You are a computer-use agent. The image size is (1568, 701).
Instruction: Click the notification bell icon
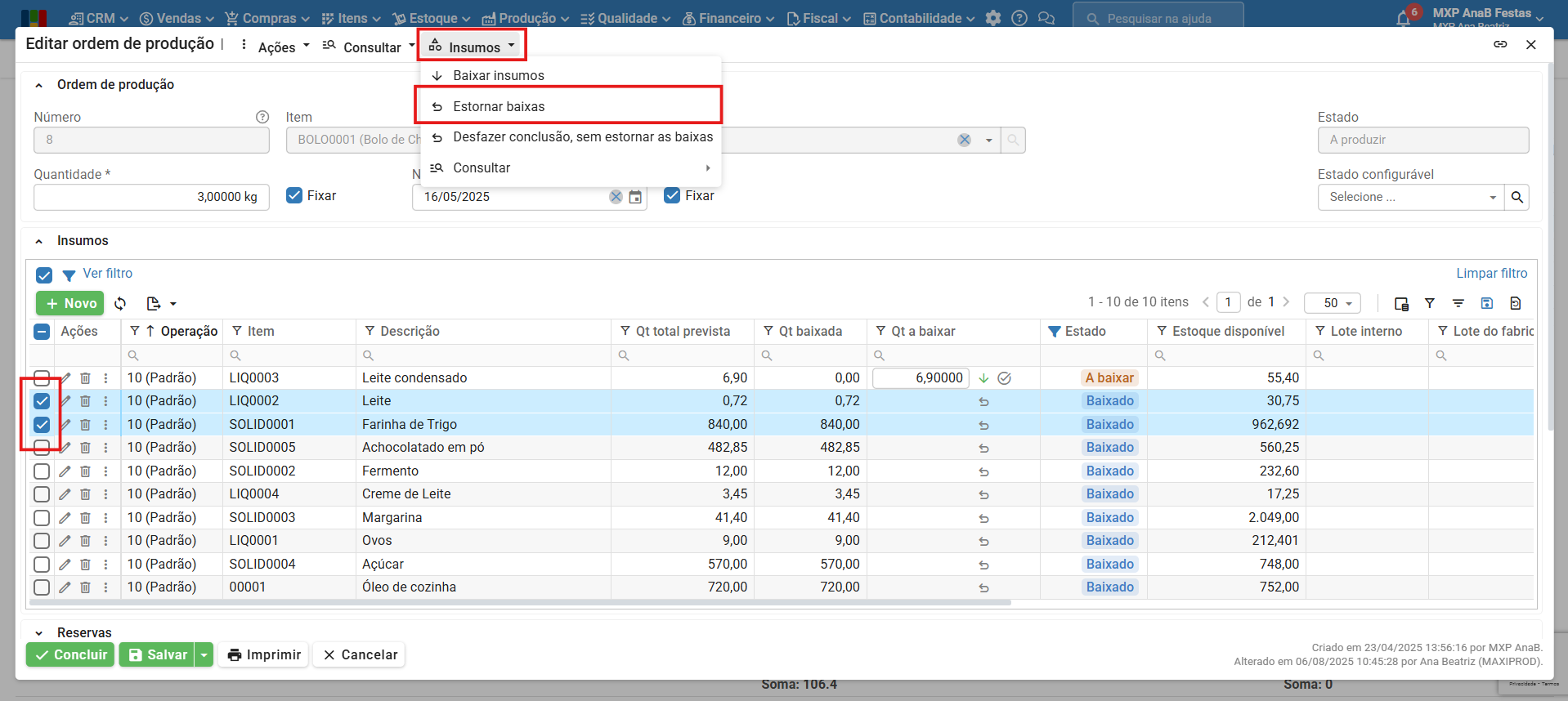pos(1403,19)
